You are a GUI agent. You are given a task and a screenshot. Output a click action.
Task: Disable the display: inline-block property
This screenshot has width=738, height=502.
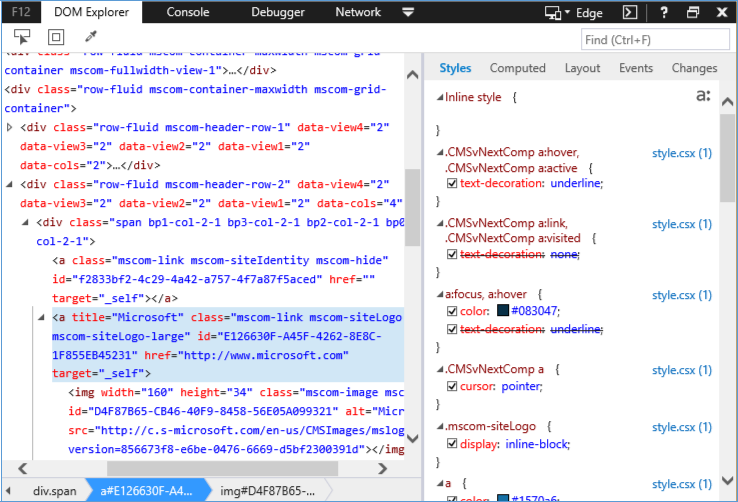452,445
